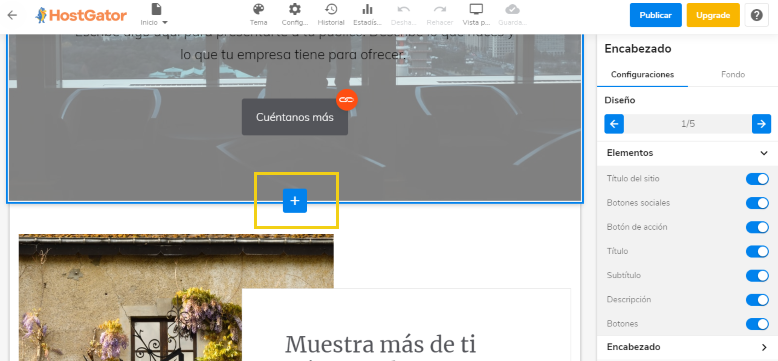Toggle Título del sitio switch
This screenshot has width=778, height=361.
pyautogui.click(x=757, y=179)
